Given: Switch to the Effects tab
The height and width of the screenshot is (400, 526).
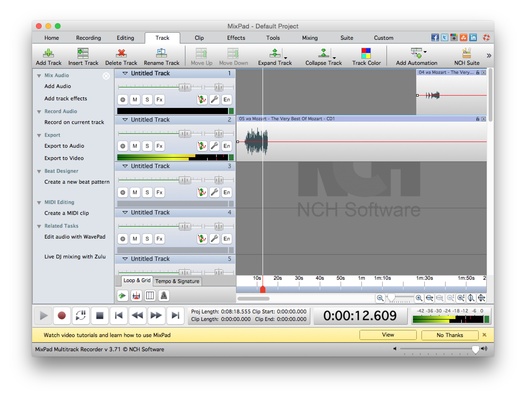Looking at the screenshot, I should pos(236,38).
